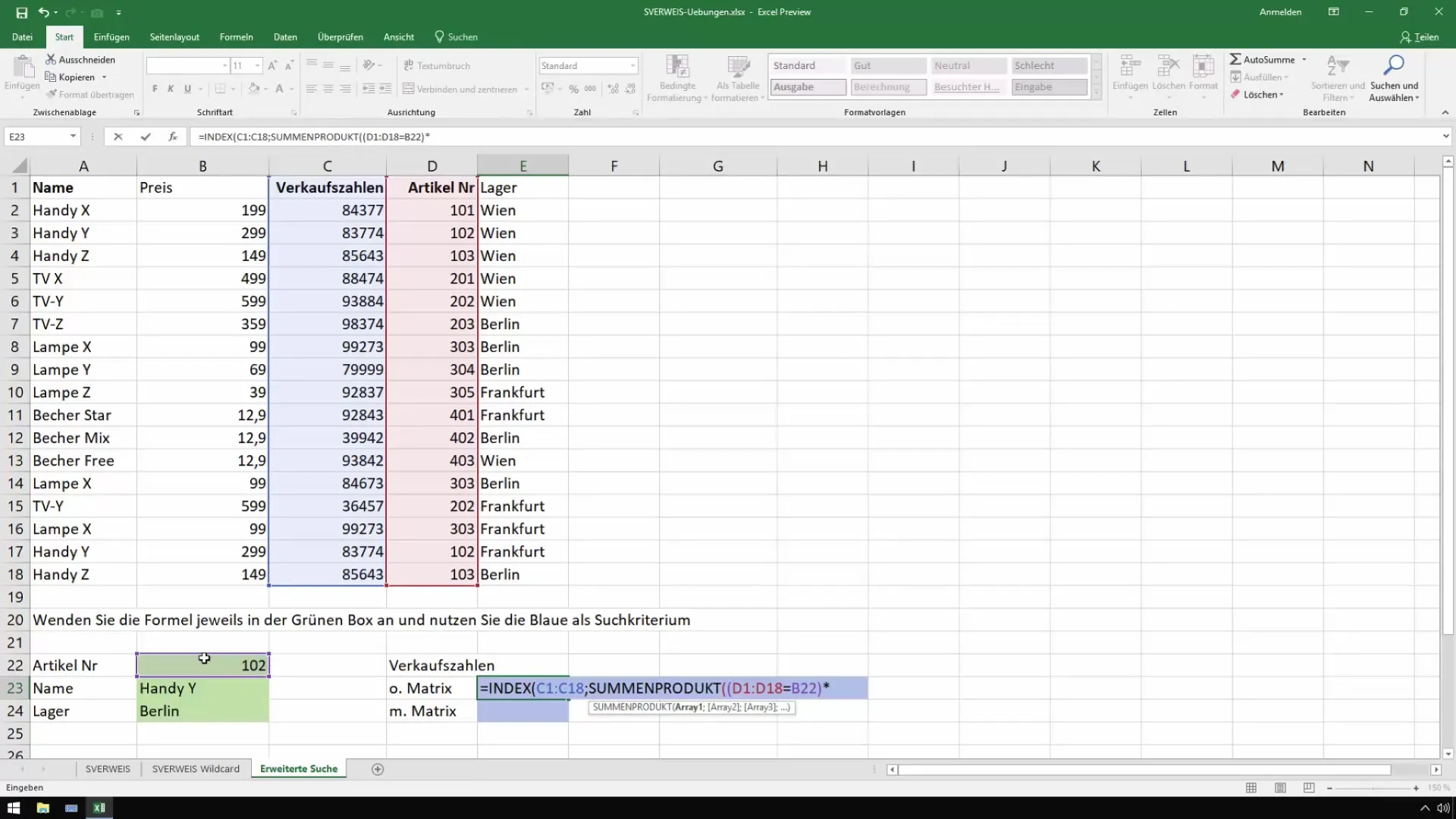The width and height of the screenshot is (1456, 819).
Task: Expand the Name Box dropdown for E23
Action: pos(73,136)
